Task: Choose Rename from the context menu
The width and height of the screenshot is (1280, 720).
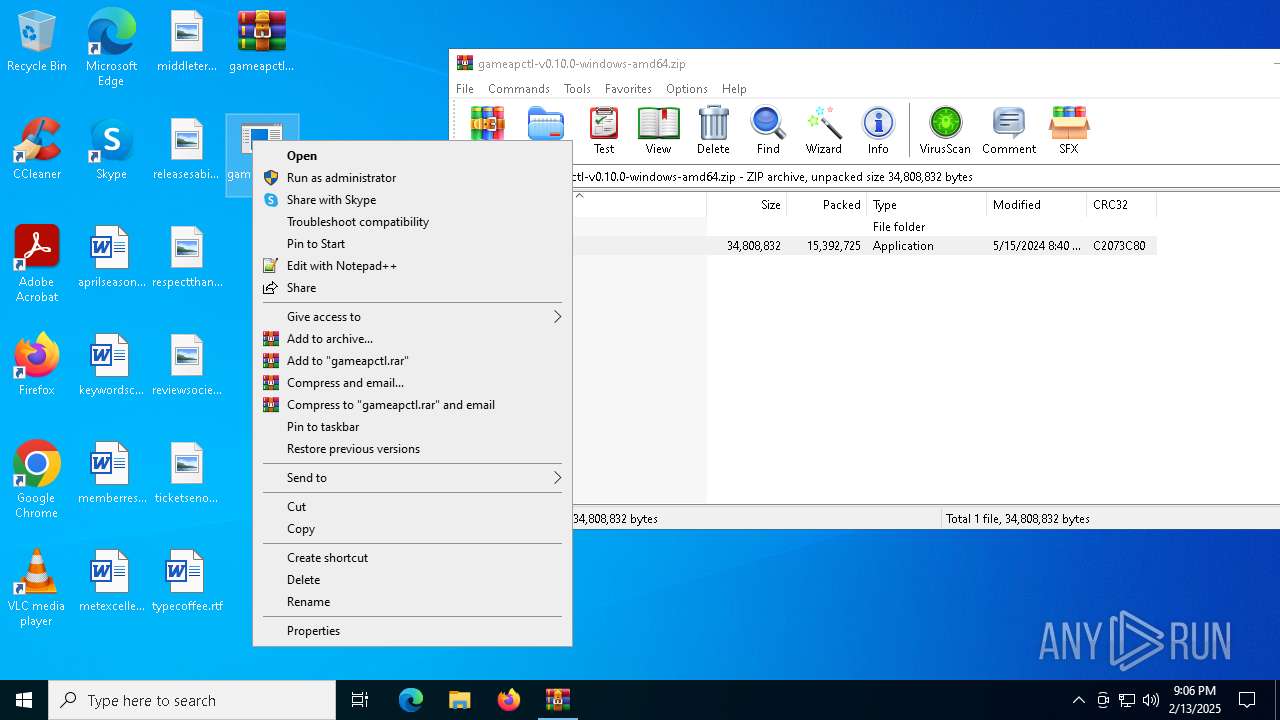Action: pyautogui.click(x=413, y=602)
